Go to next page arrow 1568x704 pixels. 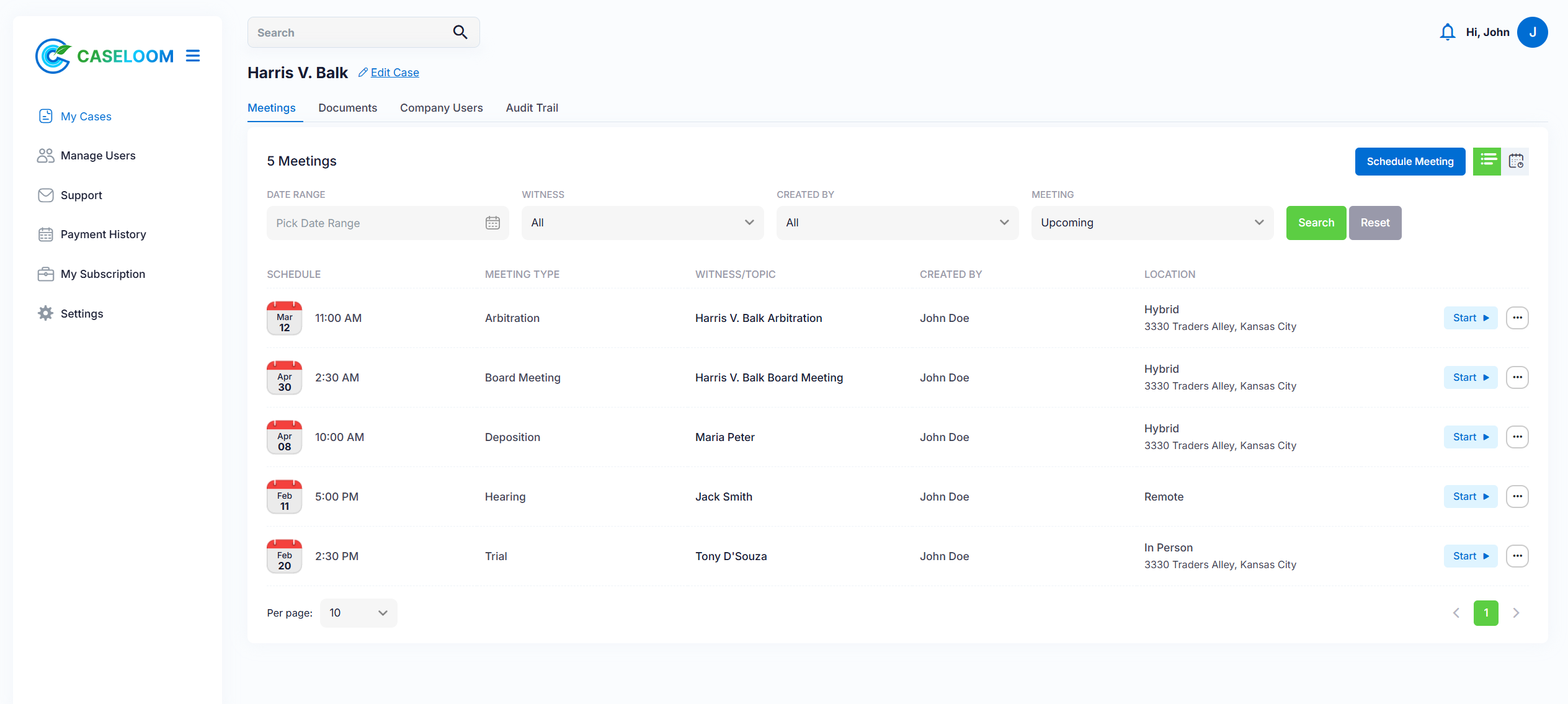1516,613
